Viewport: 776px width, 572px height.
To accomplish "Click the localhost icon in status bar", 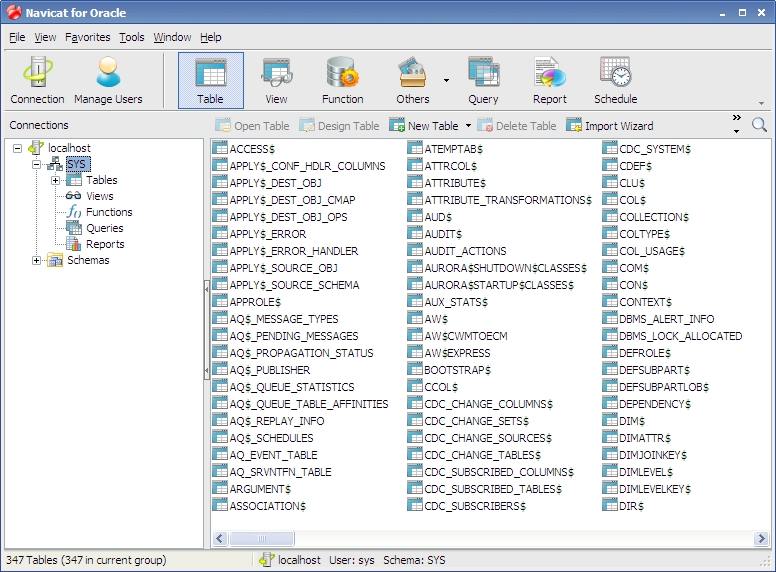I will 267,560.
